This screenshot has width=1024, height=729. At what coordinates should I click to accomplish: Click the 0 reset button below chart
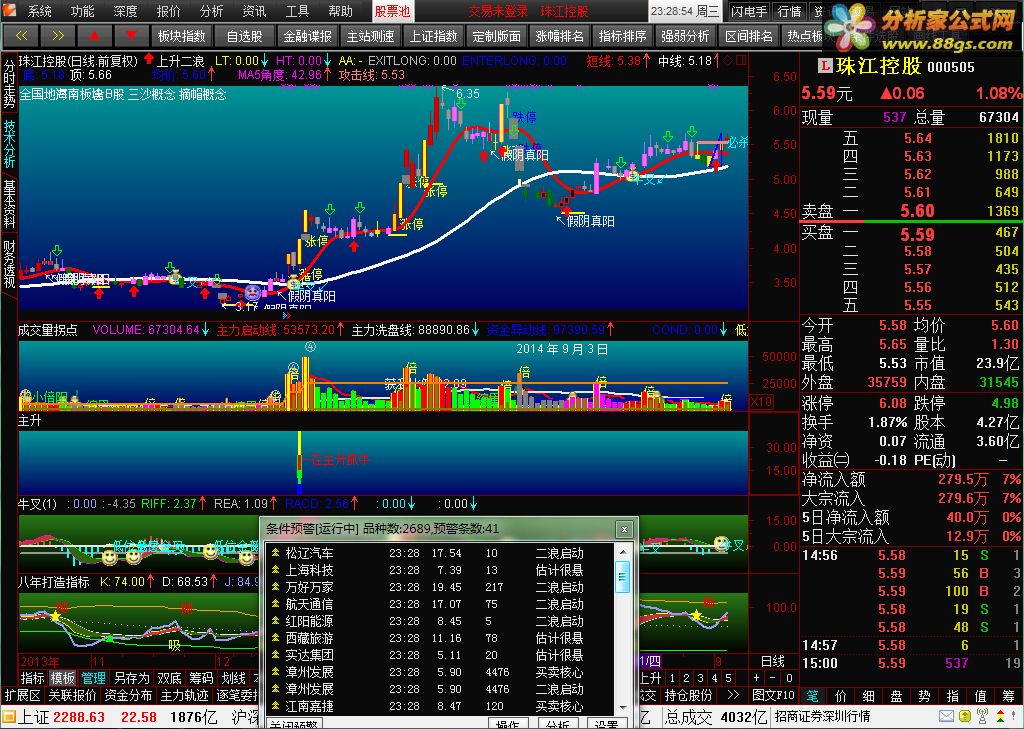[x=789, y=678]
